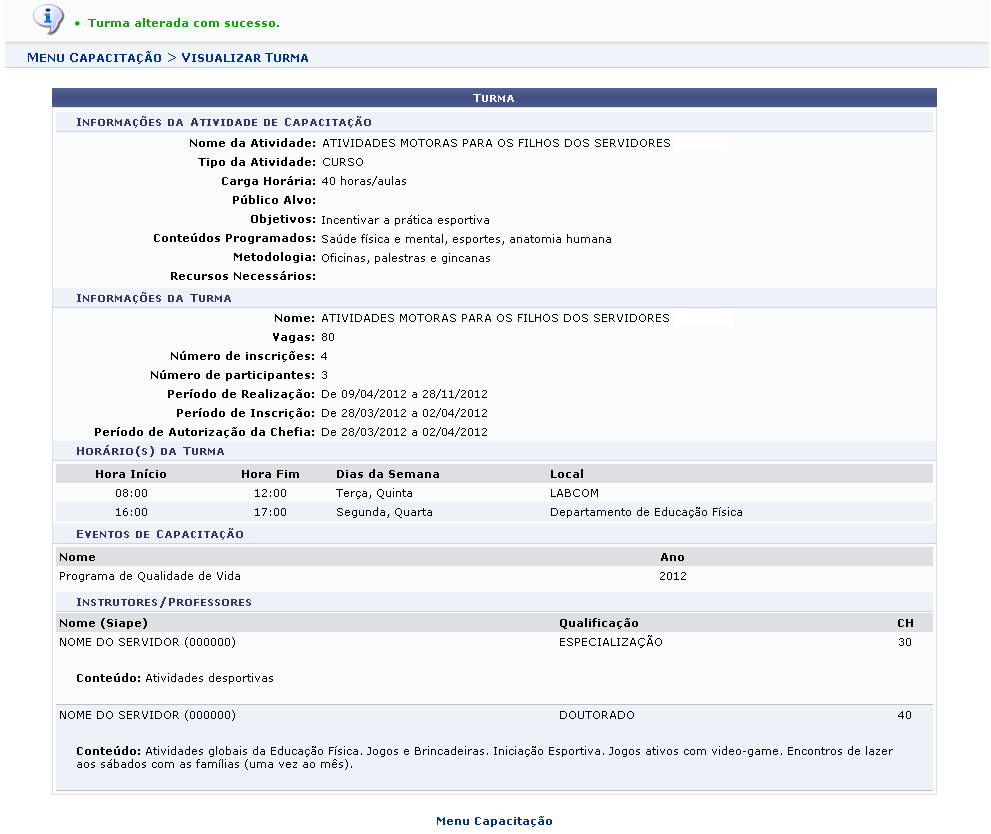
Task: Click the blue info balloon icon
Action: coord(46,17)
